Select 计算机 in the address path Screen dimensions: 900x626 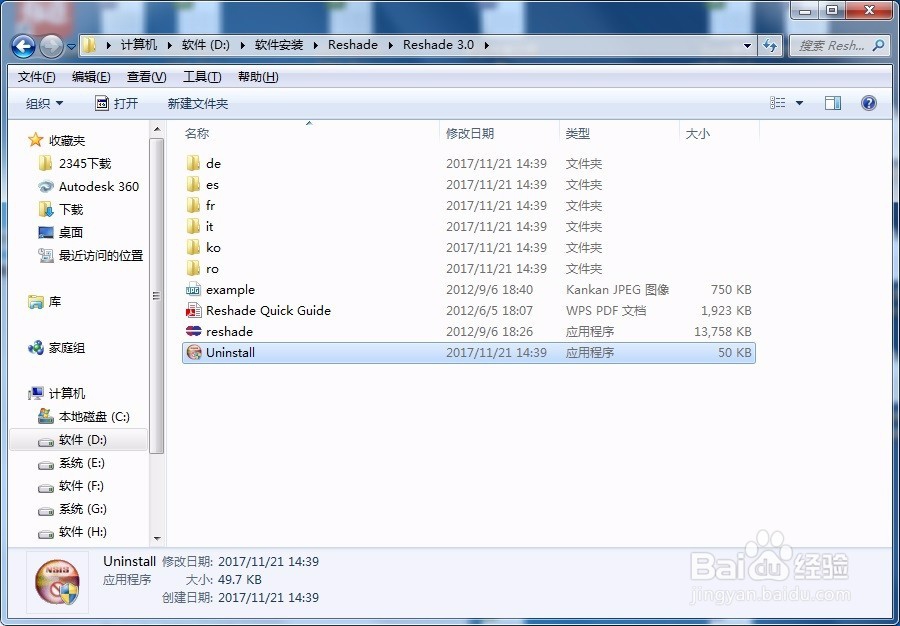pyautogui.click(x=139, y=45)
